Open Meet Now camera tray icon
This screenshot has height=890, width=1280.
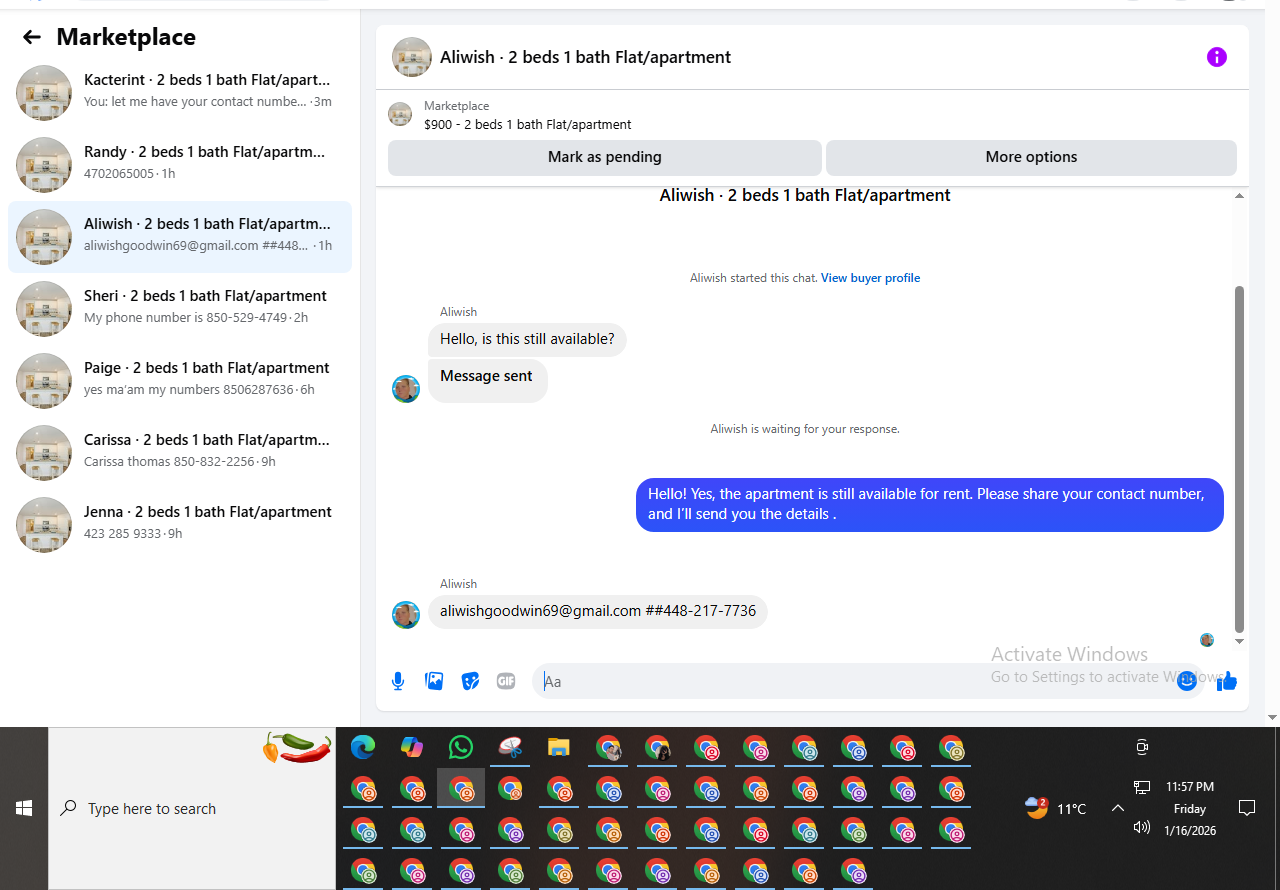pos(1142,747)
